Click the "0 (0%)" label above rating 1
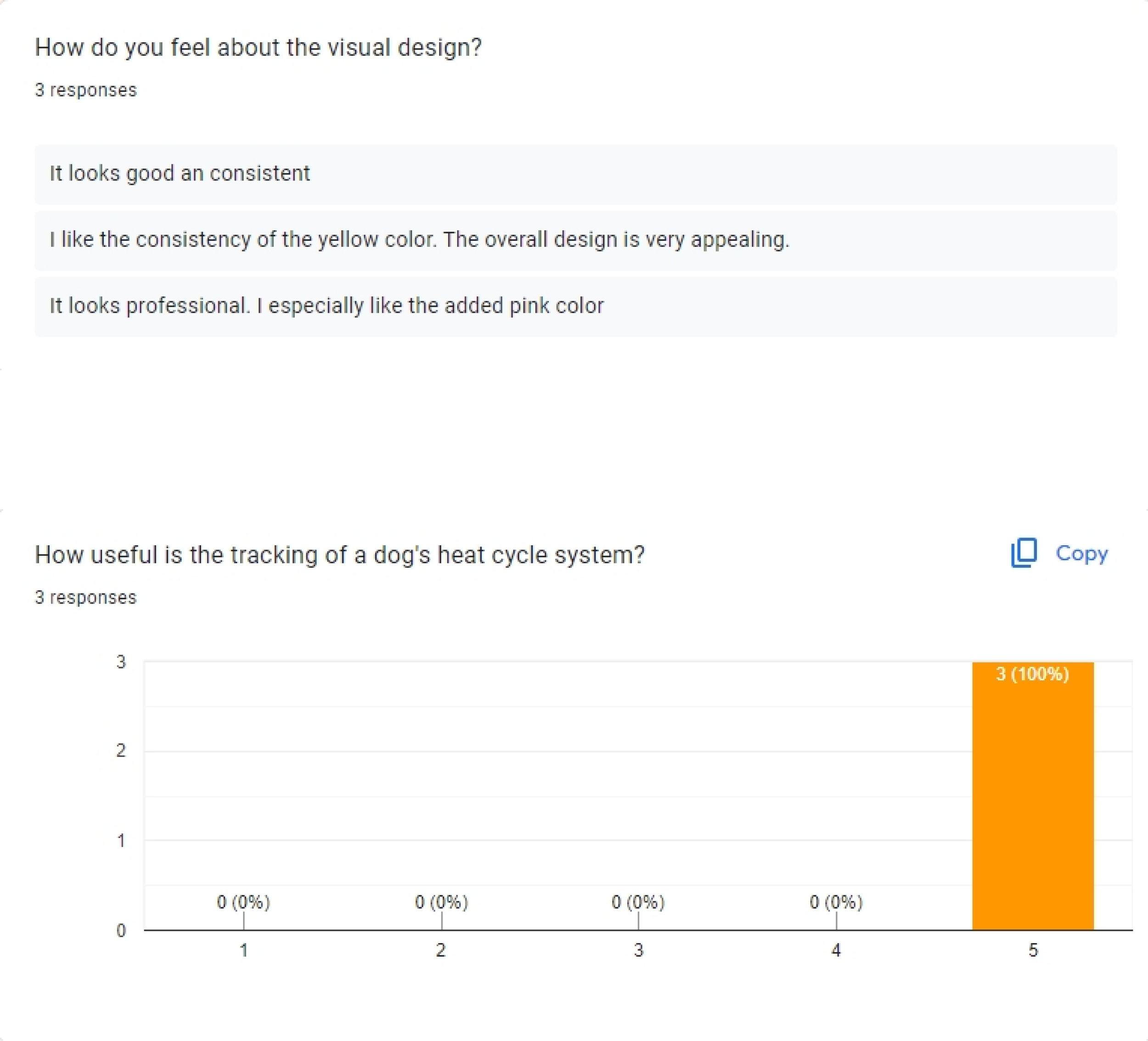1148x1041 pixels. (x=243, y=902)
